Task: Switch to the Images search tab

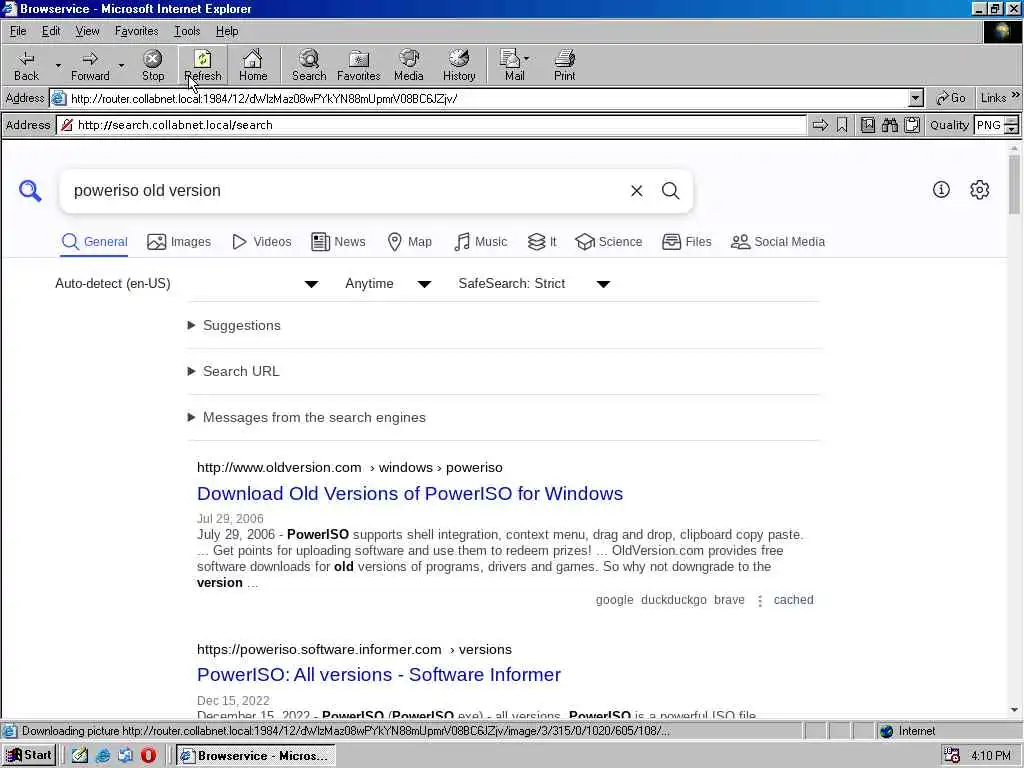Action: point(179,242)
